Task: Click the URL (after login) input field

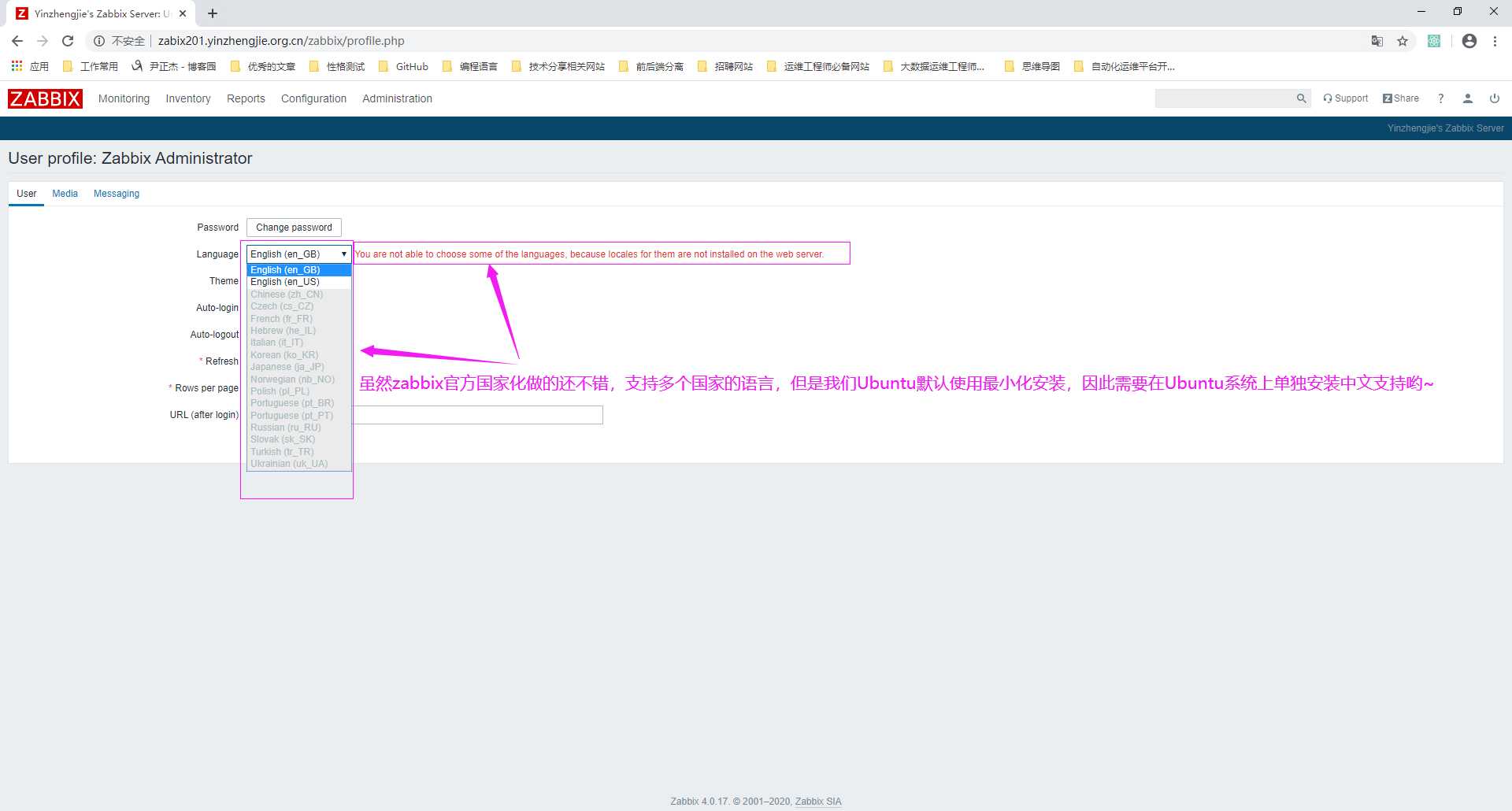Action: pos(477,415)
